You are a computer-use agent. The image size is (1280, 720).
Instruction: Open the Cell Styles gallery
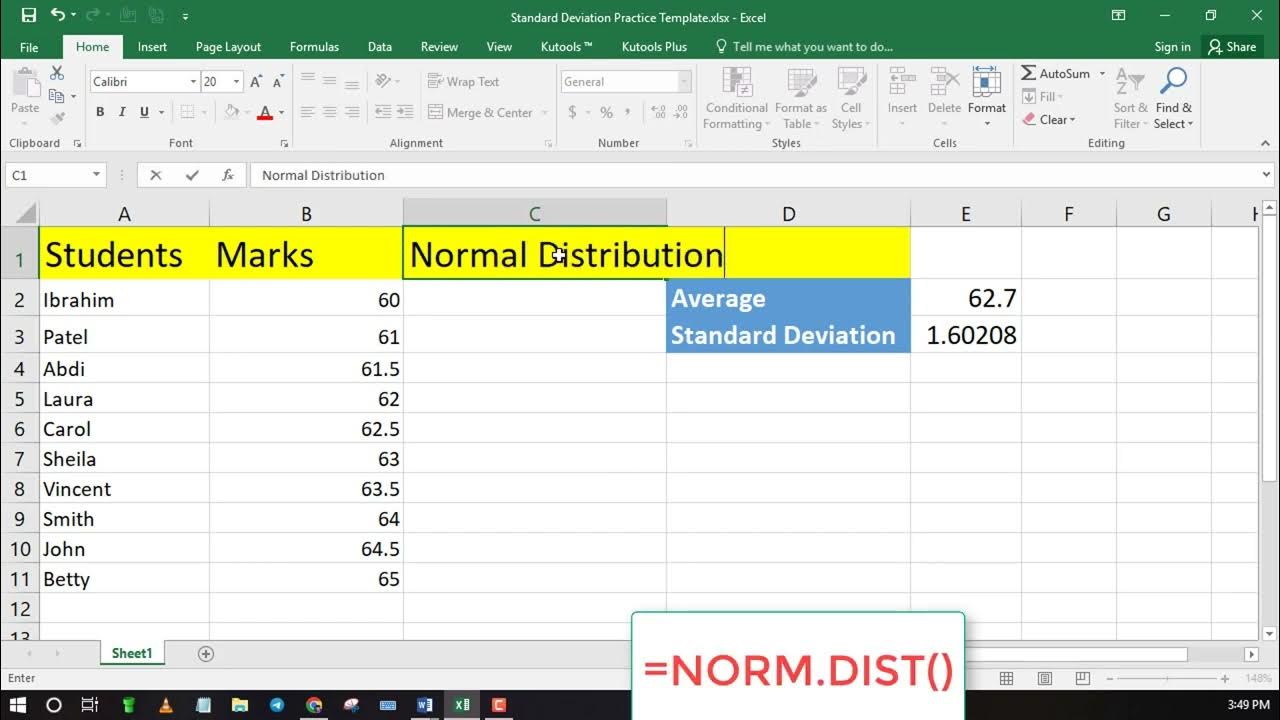point(851,97)
